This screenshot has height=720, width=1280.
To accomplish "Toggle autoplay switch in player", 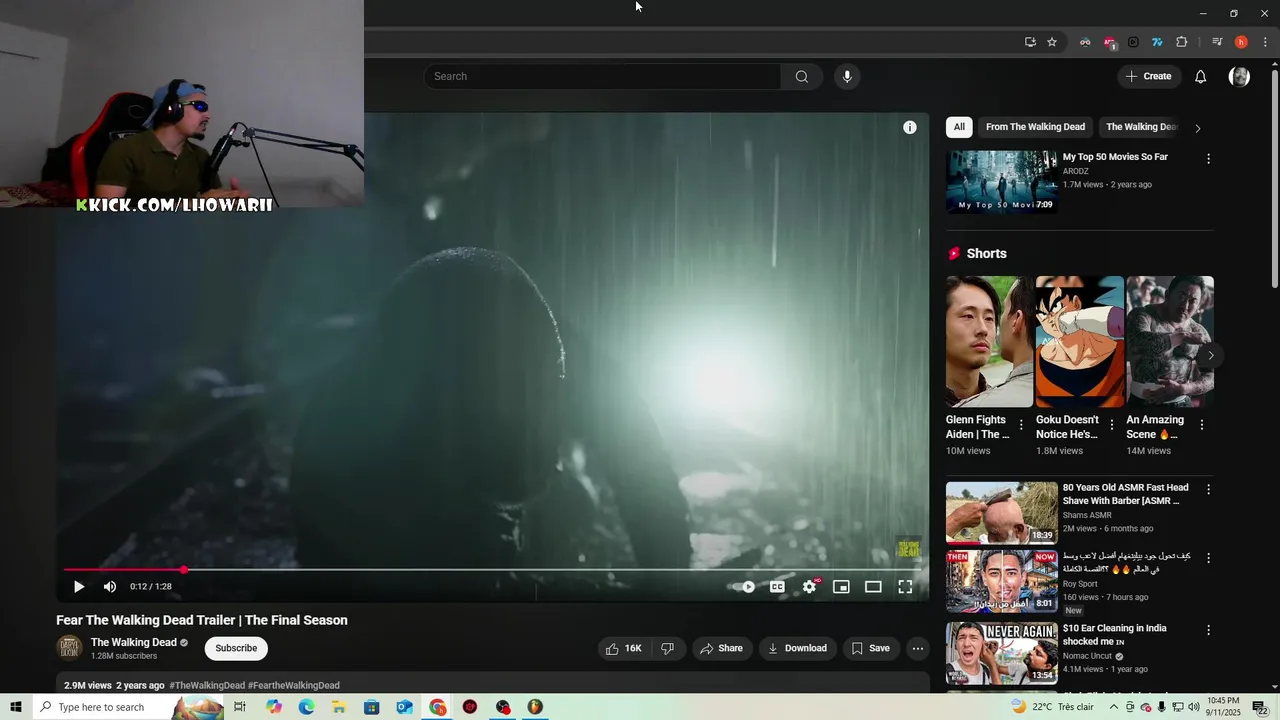I will [x=744, y=587].
